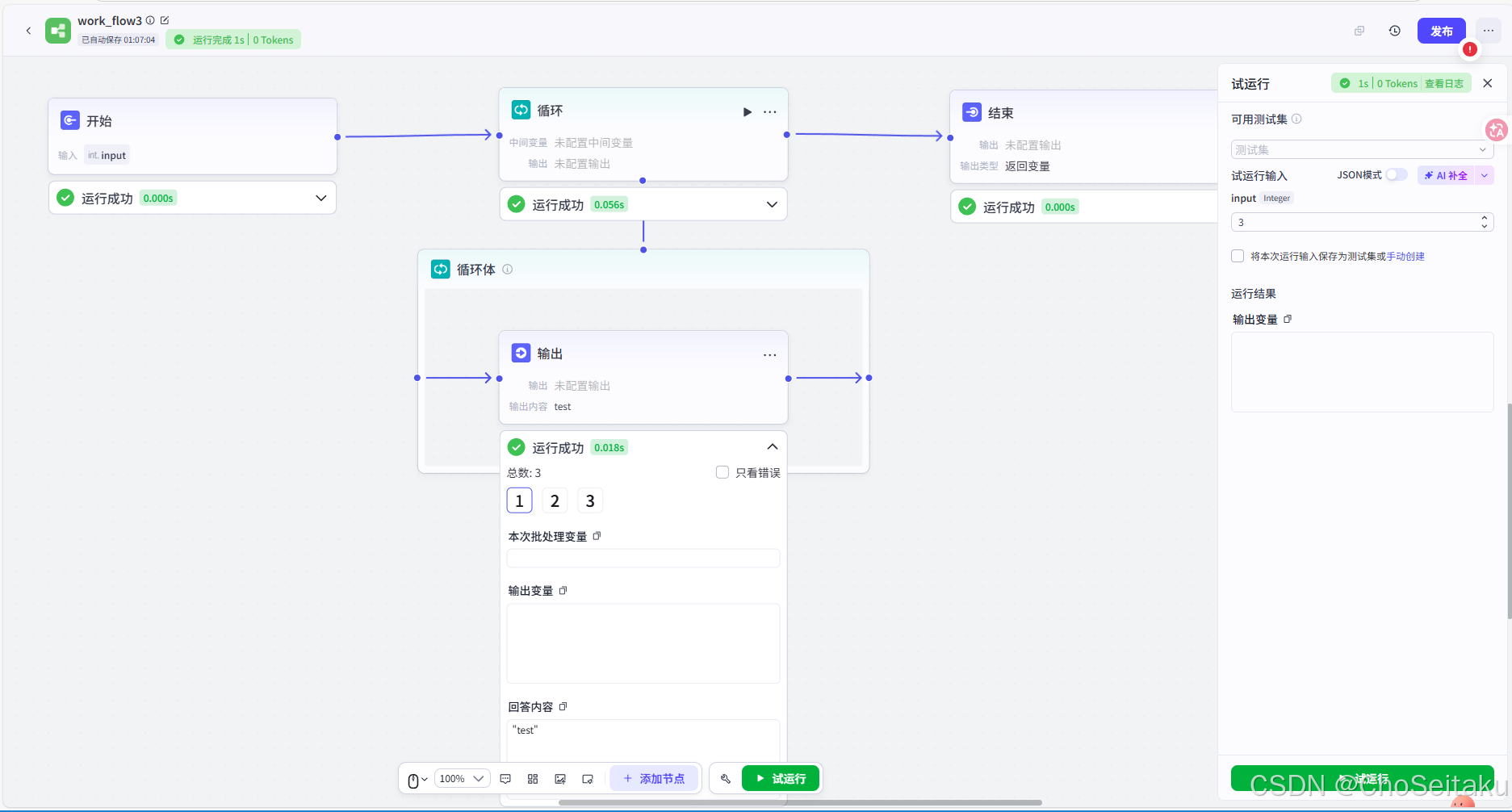Select iteration 3 result
Viewport: 1512px width, 812px height.
pyautogui.click(x=590, y=500)
